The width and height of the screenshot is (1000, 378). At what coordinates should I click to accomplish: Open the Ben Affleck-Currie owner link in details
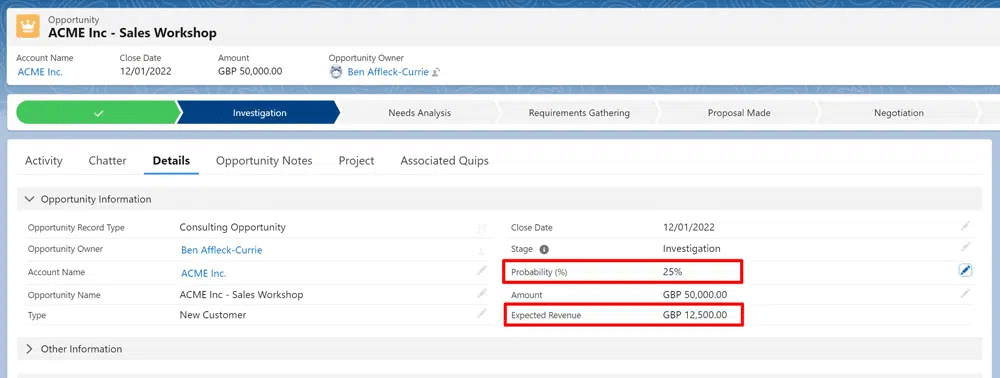[221, 250]
